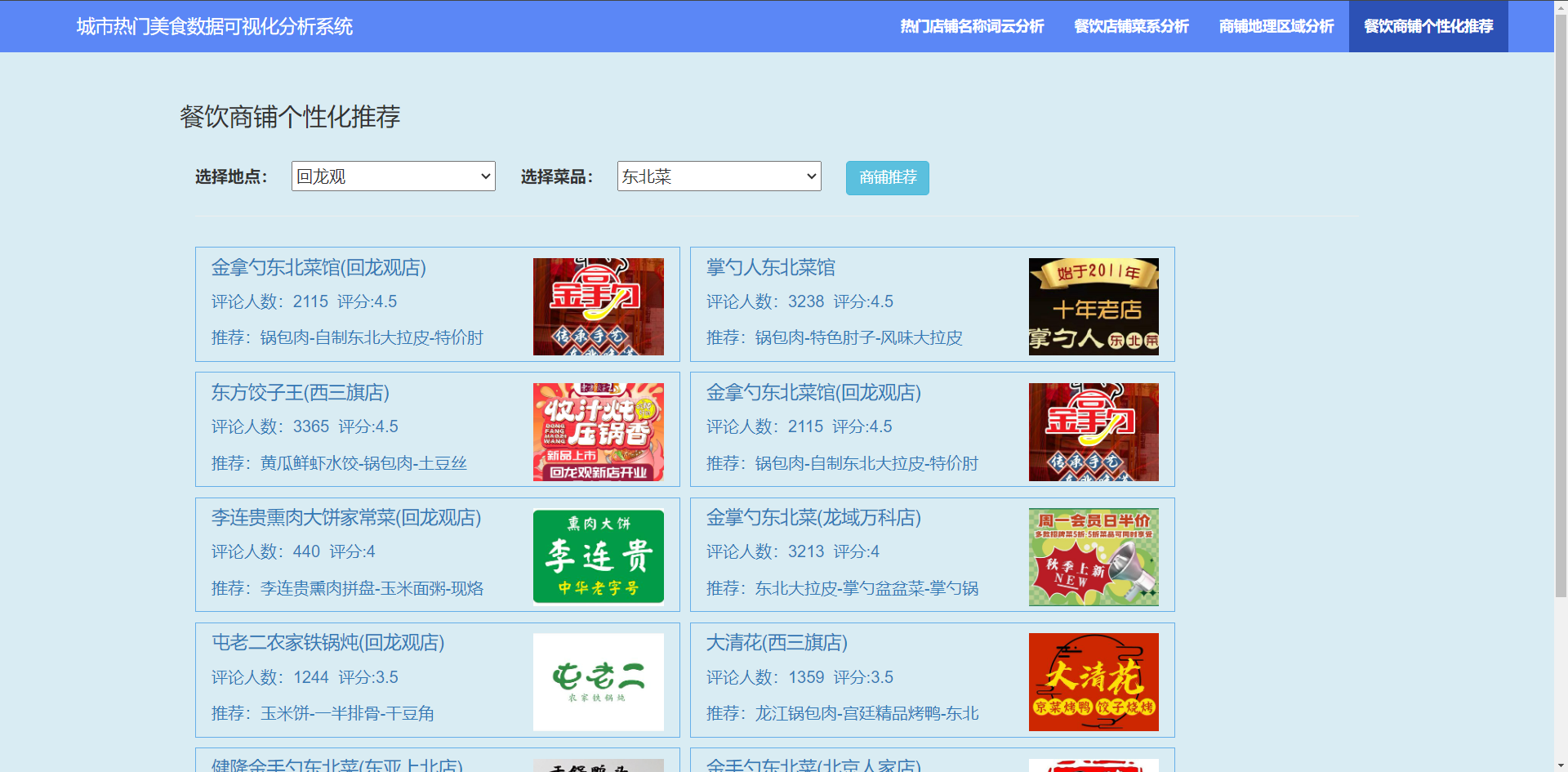Click text 推荐：龙江锅包肉-宫廷精品烤鸭-东北
This screenshot has height=772, width=1568.
tap(842, 713)
